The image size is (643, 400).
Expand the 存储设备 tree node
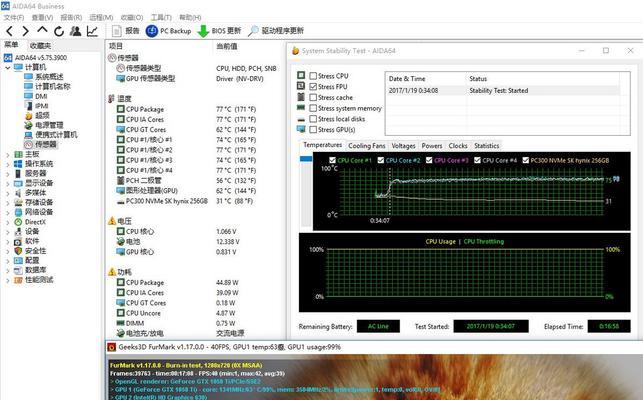tap(7, 203)
